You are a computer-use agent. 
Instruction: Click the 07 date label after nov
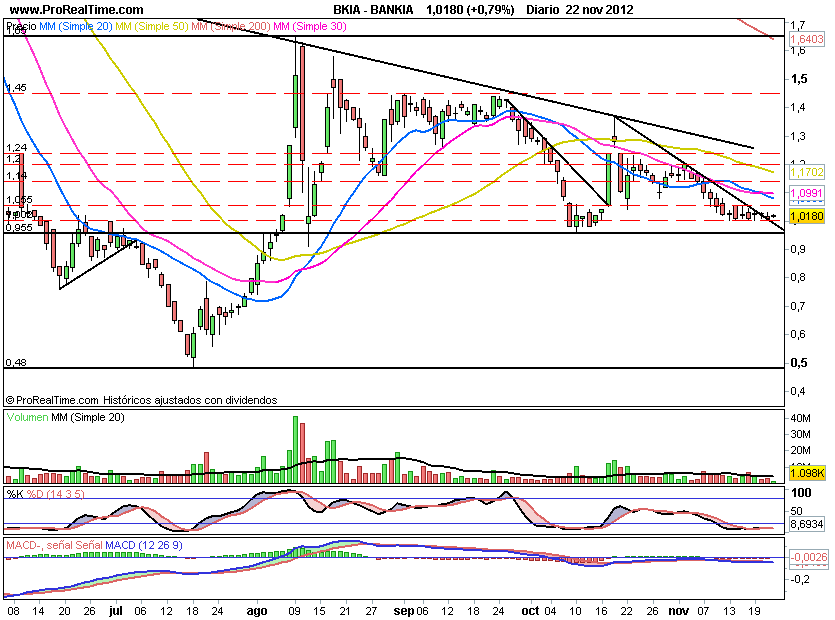click(x=704, y=611)
